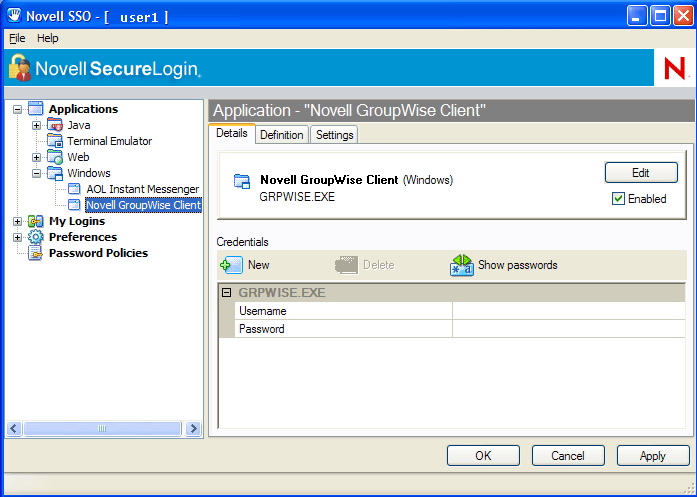
Task: Select Preferences tree label
Action: [x=83, y=237]
